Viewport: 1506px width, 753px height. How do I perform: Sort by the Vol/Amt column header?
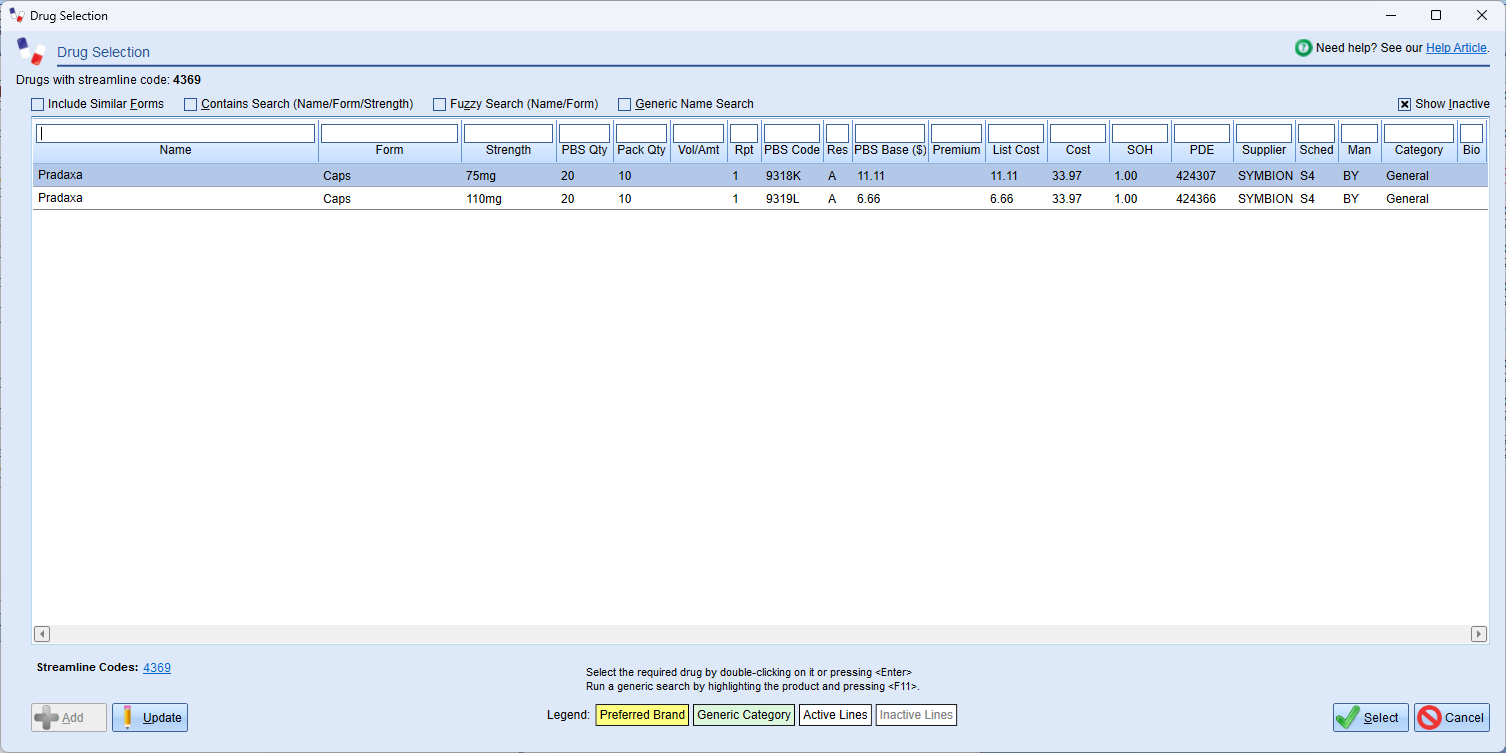point(698,150)
